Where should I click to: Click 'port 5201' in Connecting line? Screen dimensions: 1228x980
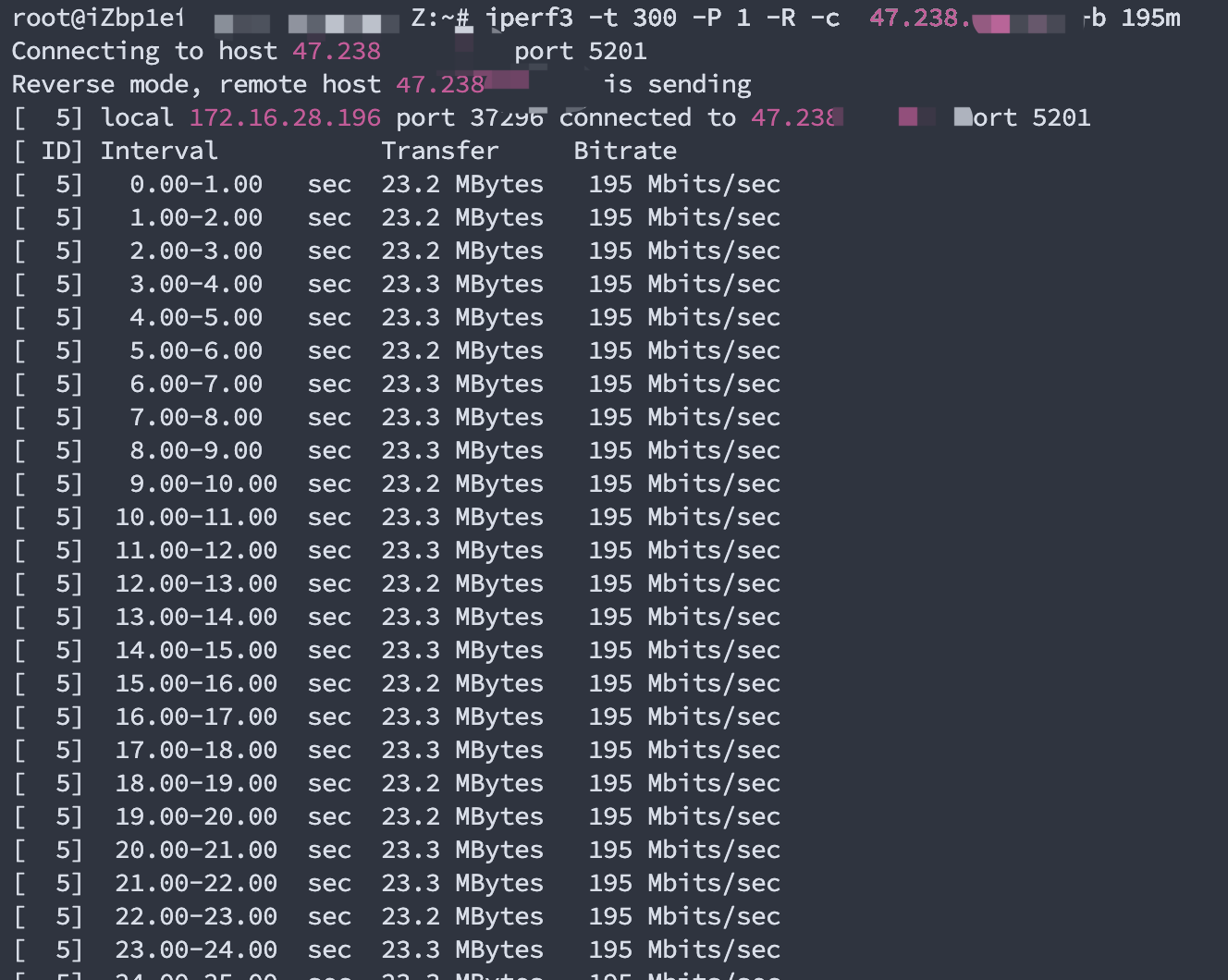tap(581, 52)
